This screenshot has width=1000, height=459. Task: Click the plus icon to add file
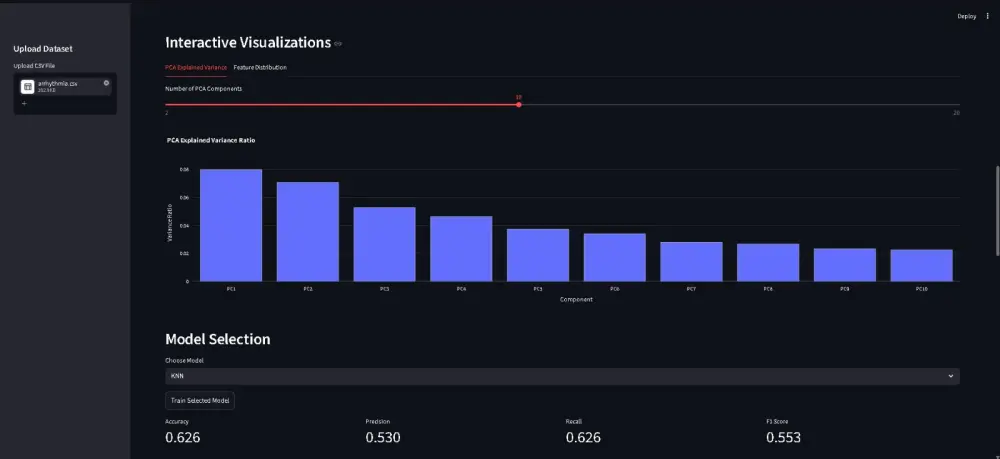pos(24,103)
